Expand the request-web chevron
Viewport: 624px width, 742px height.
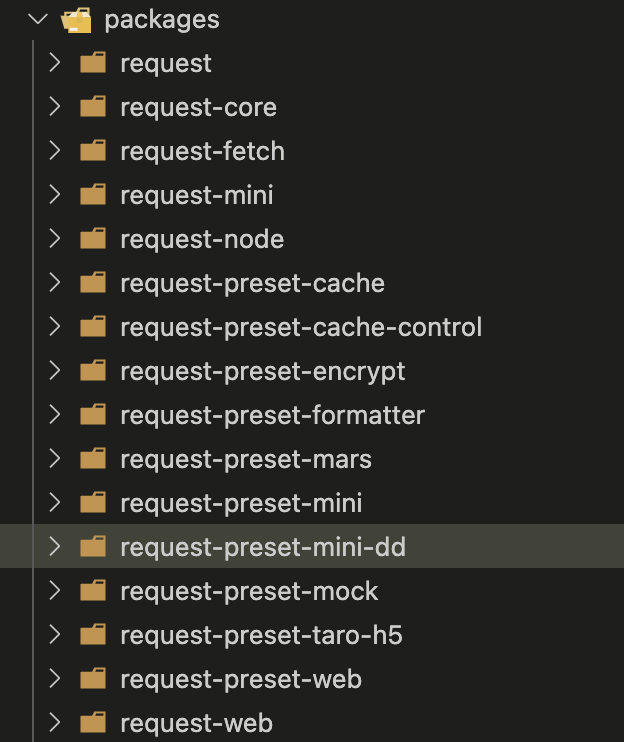[x=54, y=723]
